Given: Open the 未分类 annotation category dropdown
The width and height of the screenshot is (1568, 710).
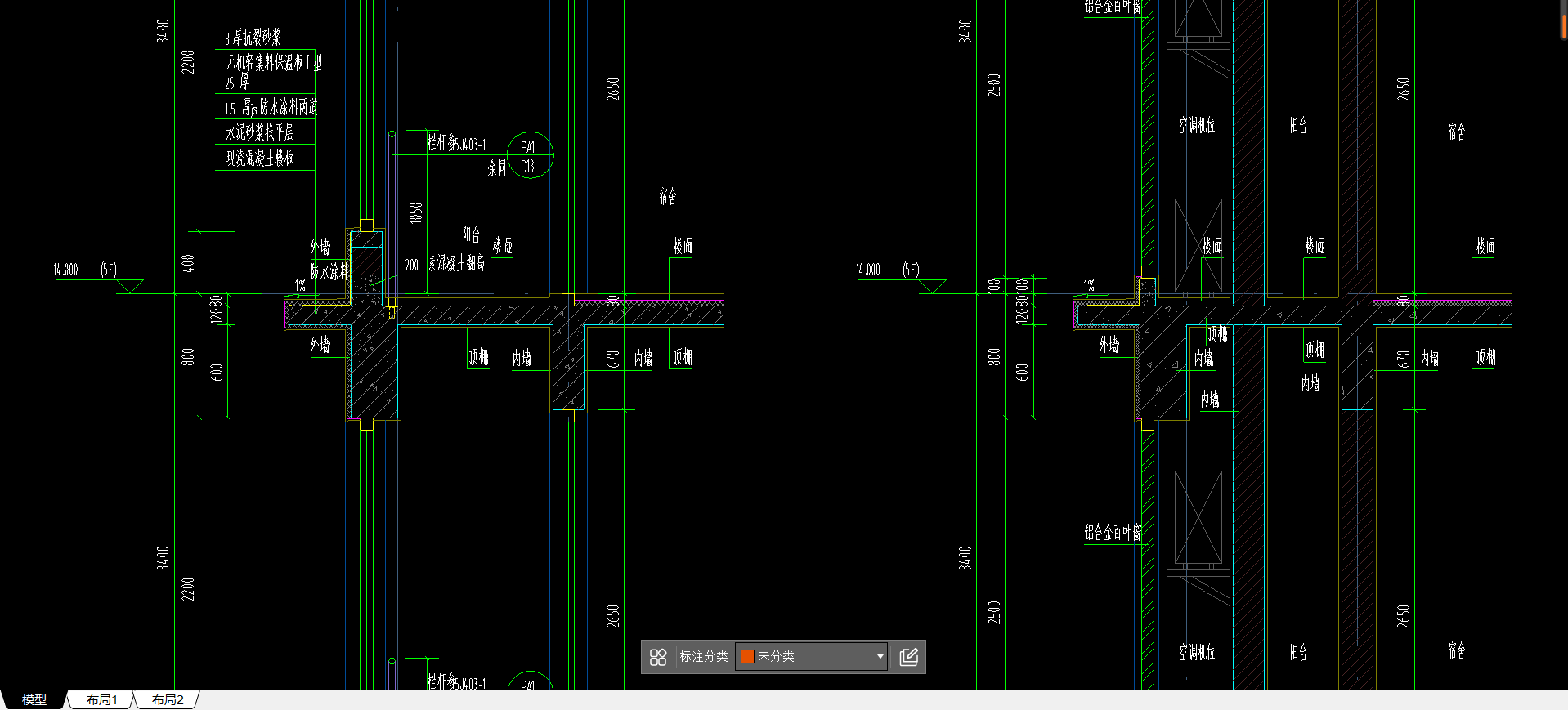Looking at the screenshot, I should coord(811,656).
